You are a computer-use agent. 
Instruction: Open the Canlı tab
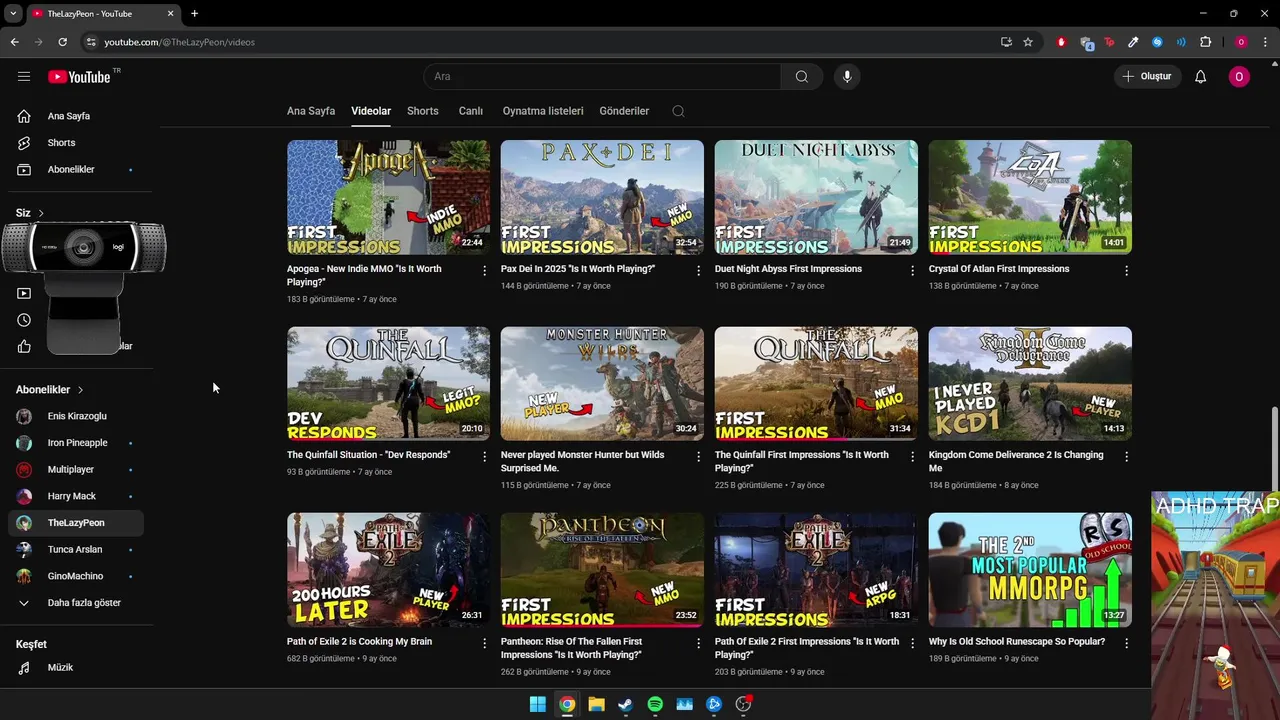point(471,111)
